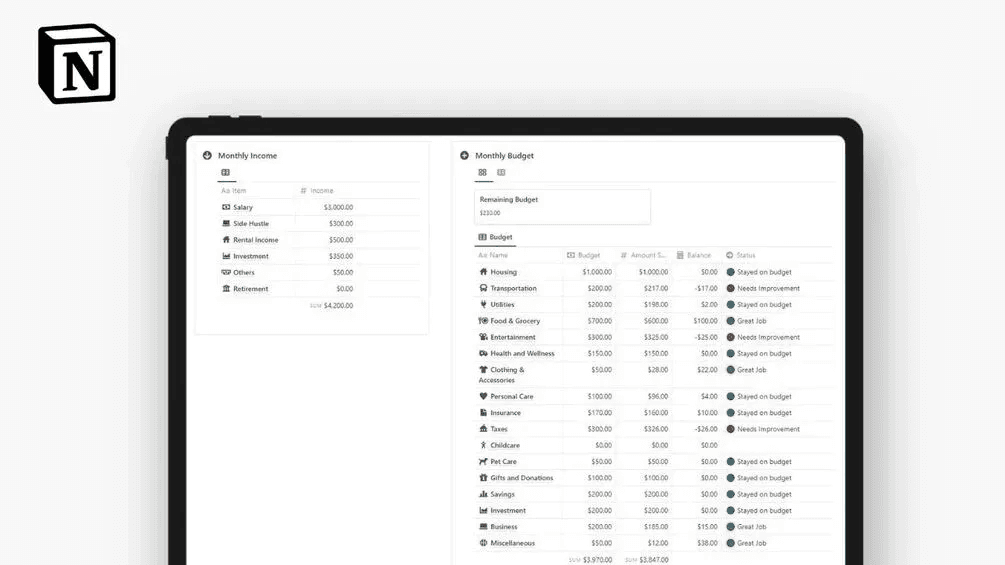Click the Retirement bank icon
Screen dimensions: 1005x565
coord(226,289)
